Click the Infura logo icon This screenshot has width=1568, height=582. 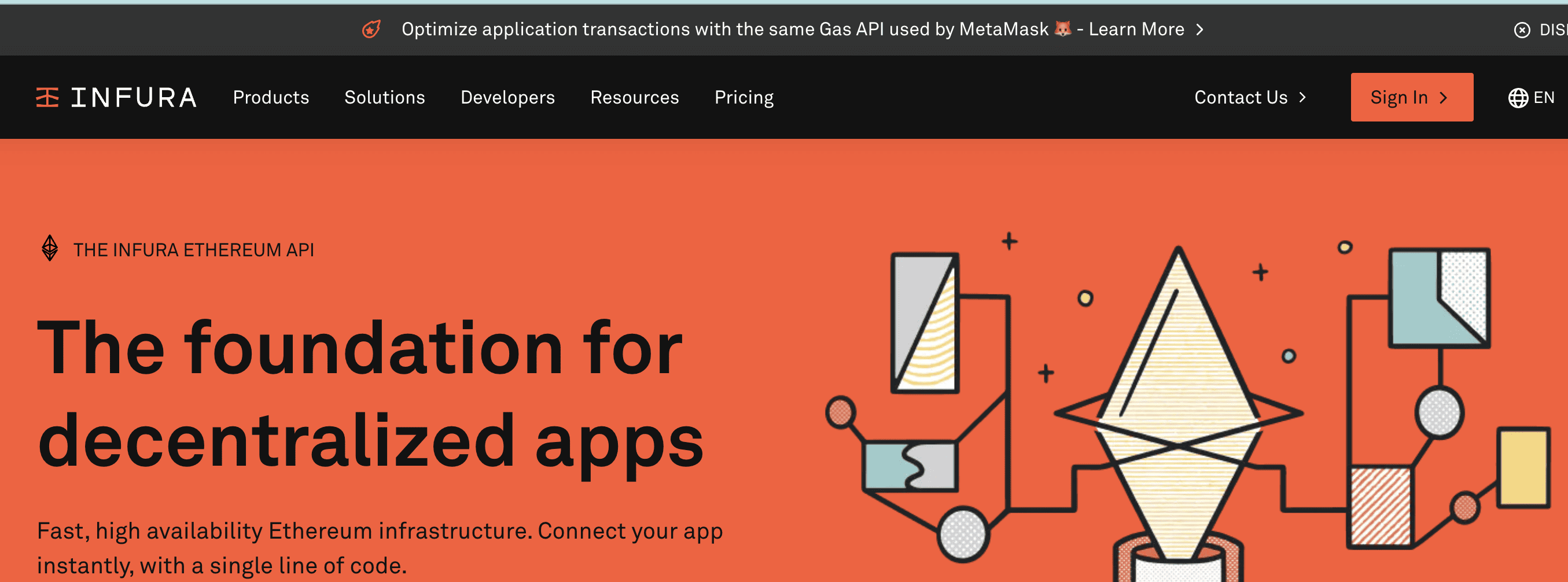[47, 97]
